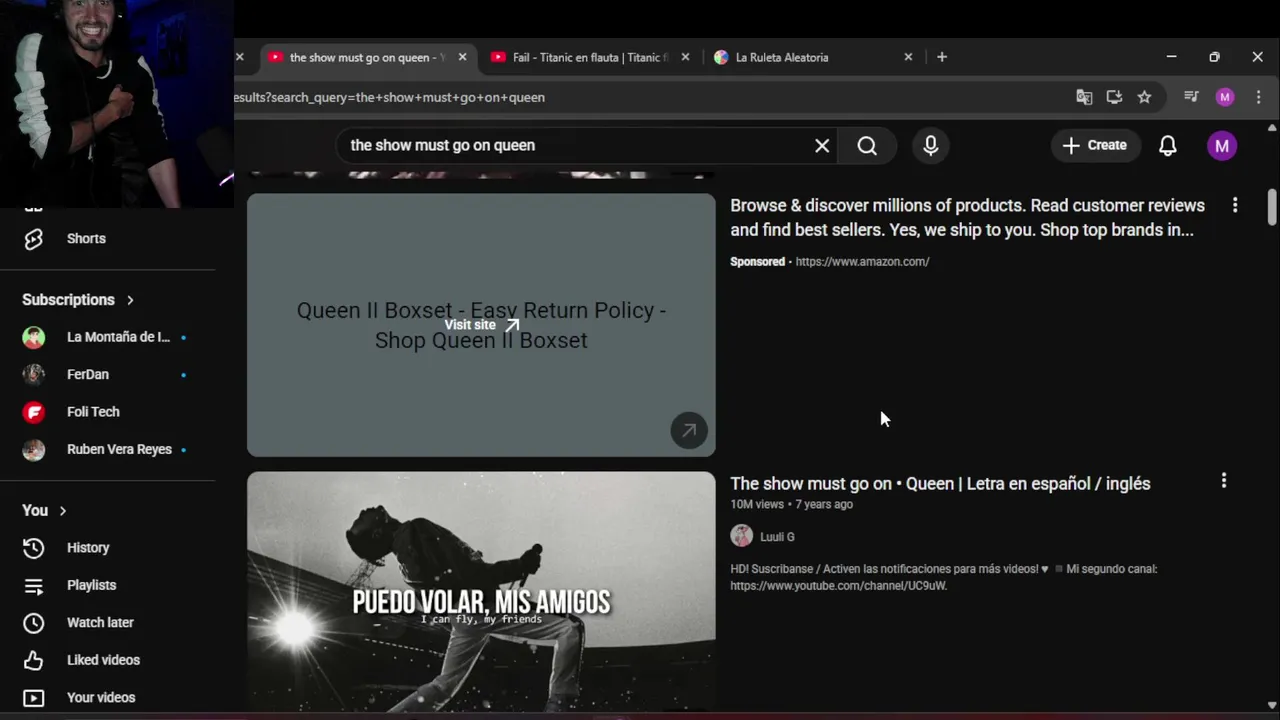This screenshot has width=1280, height=720.
Task: Open the Chrome profile avatar in toolbar
Action: pyautogui.click(x=1225, y=97)
